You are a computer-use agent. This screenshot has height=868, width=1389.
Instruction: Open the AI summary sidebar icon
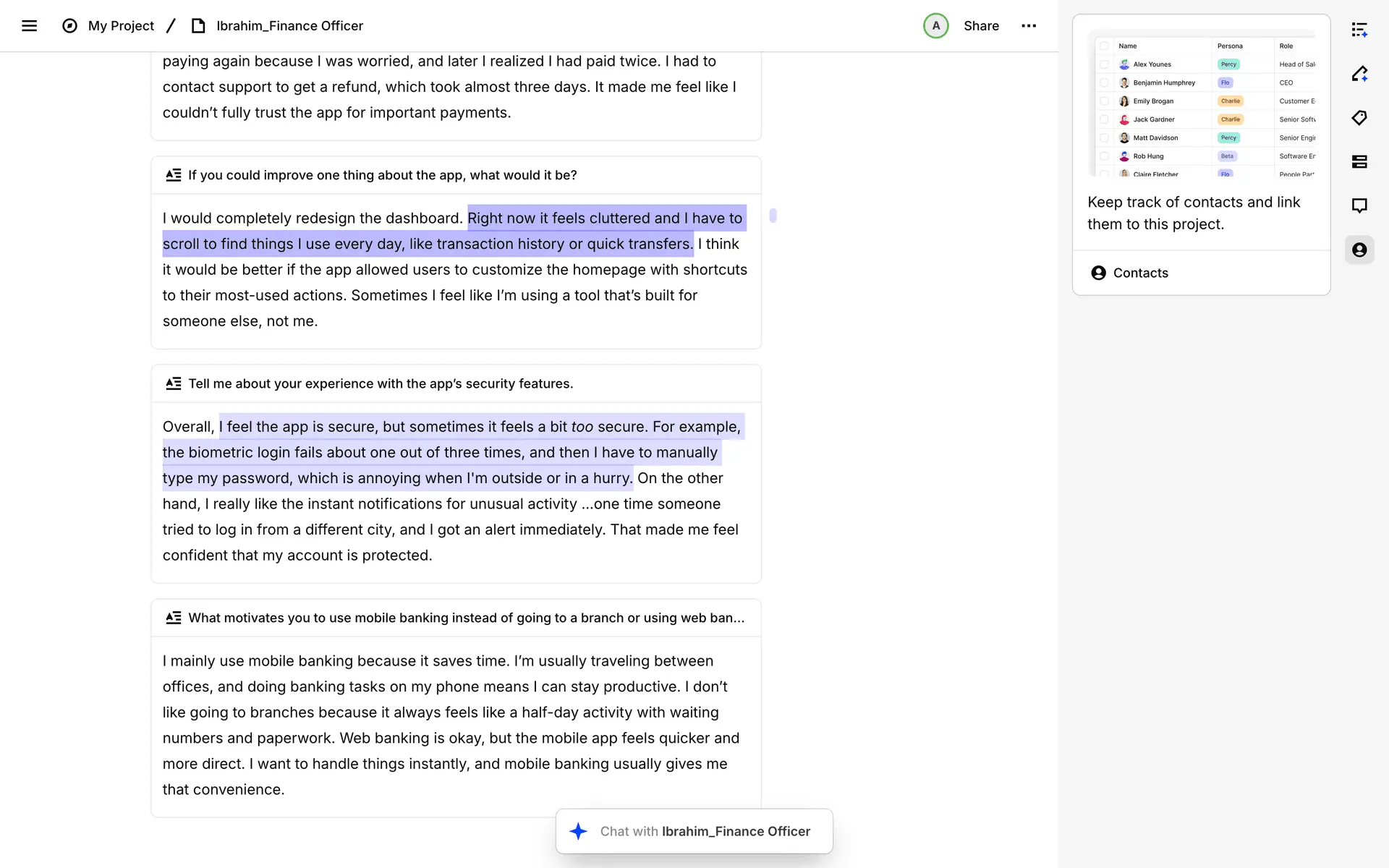[x=1359, y=30]
